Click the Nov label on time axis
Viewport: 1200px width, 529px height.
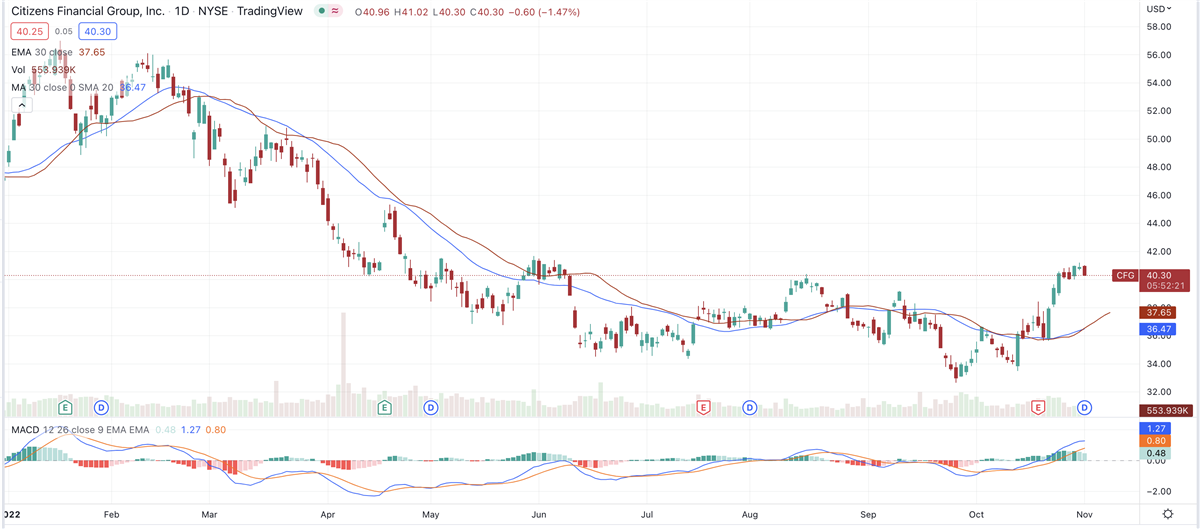pos(1085,514)
